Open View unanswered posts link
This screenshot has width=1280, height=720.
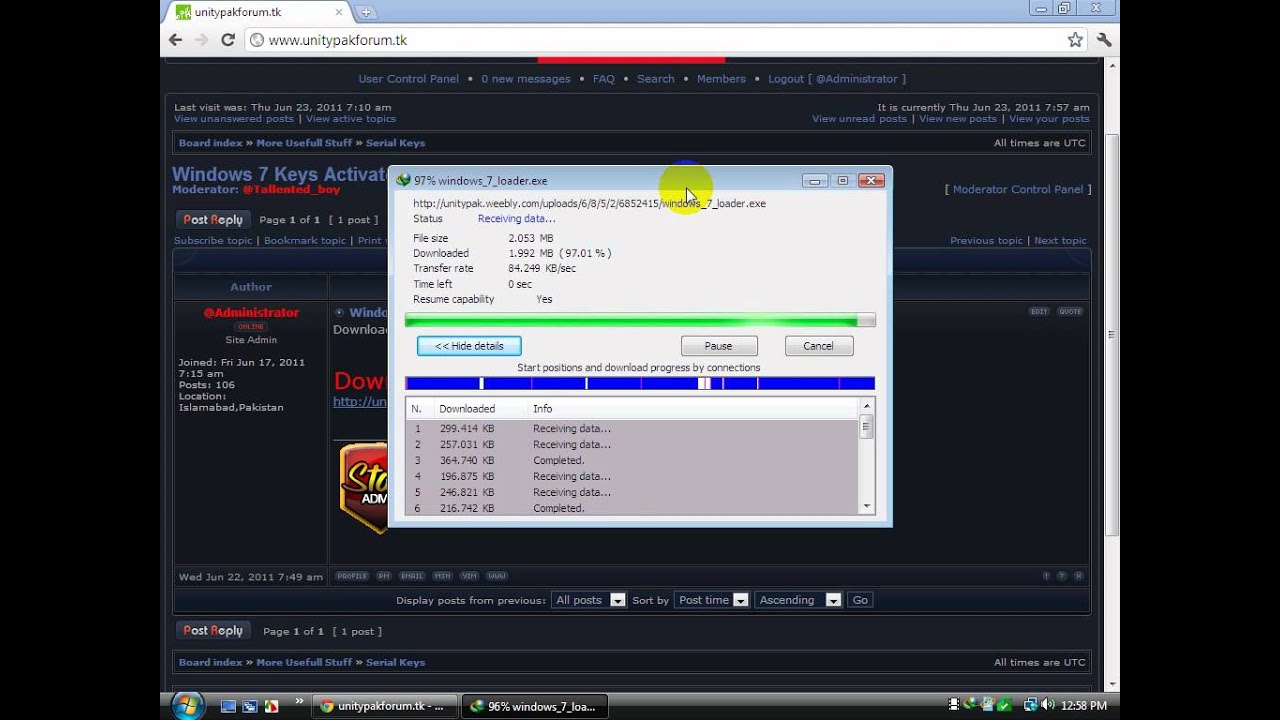(234, 119)
